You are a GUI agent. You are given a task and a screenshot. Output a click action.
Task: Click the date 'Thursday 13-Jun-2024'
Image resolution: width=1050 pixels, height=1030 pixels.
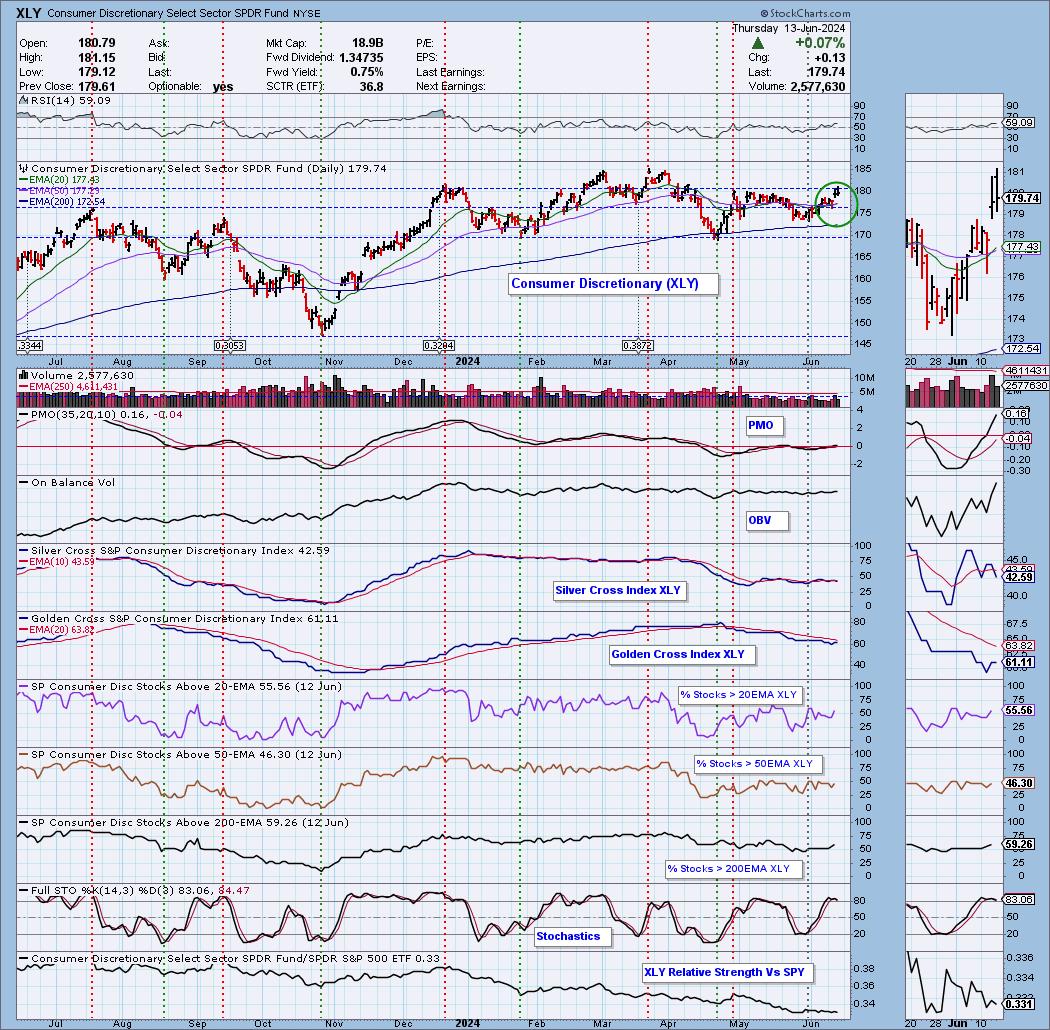click(x=788, y=28)
